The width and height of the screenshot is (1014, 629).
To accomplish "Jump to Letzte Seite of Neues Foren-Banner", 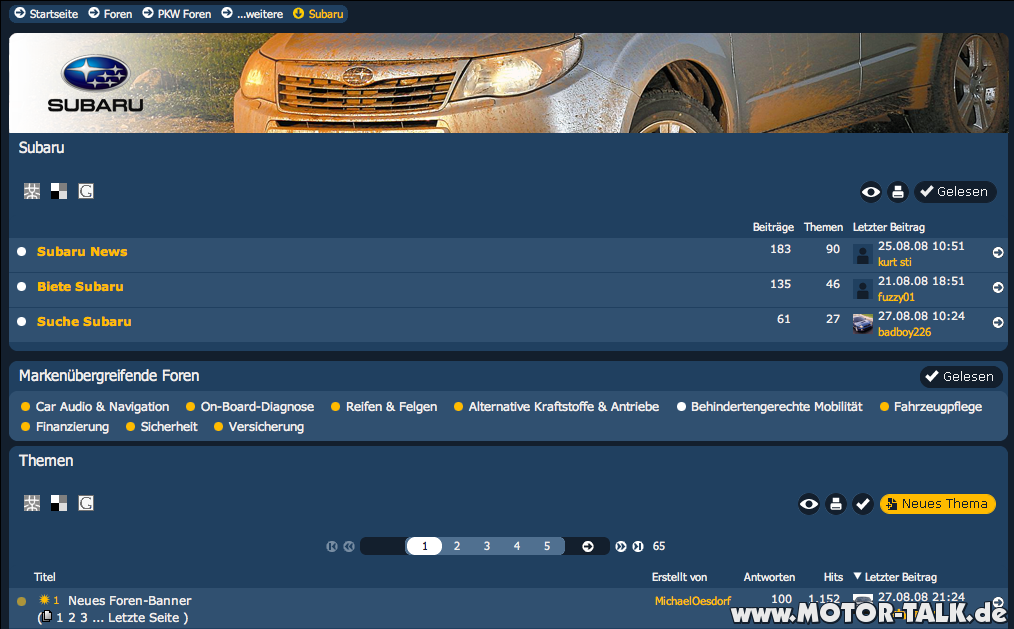I will [x=144, y=617].
